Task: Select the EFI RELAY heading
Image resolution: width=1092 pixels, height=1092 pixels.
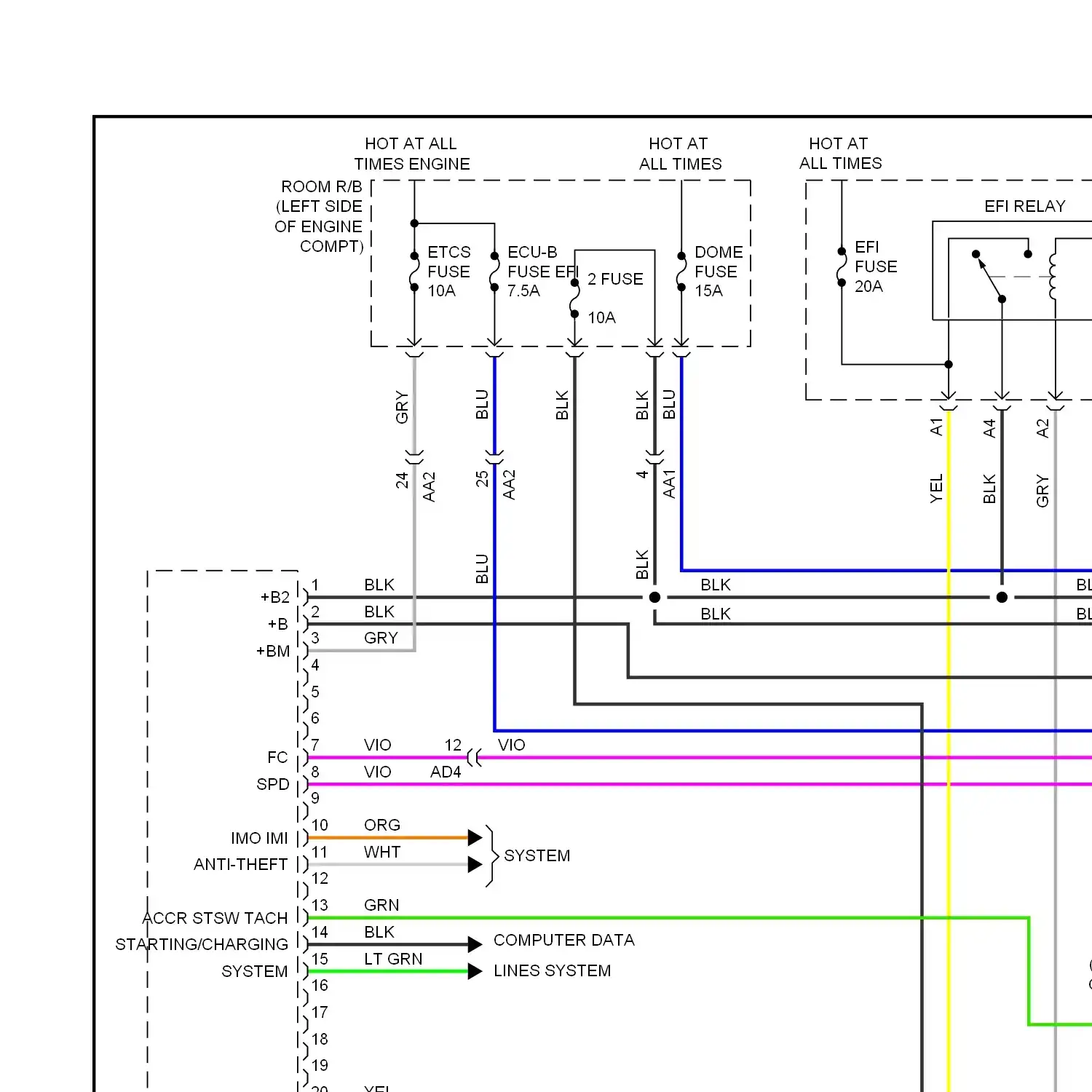Action: [1025, 206]
